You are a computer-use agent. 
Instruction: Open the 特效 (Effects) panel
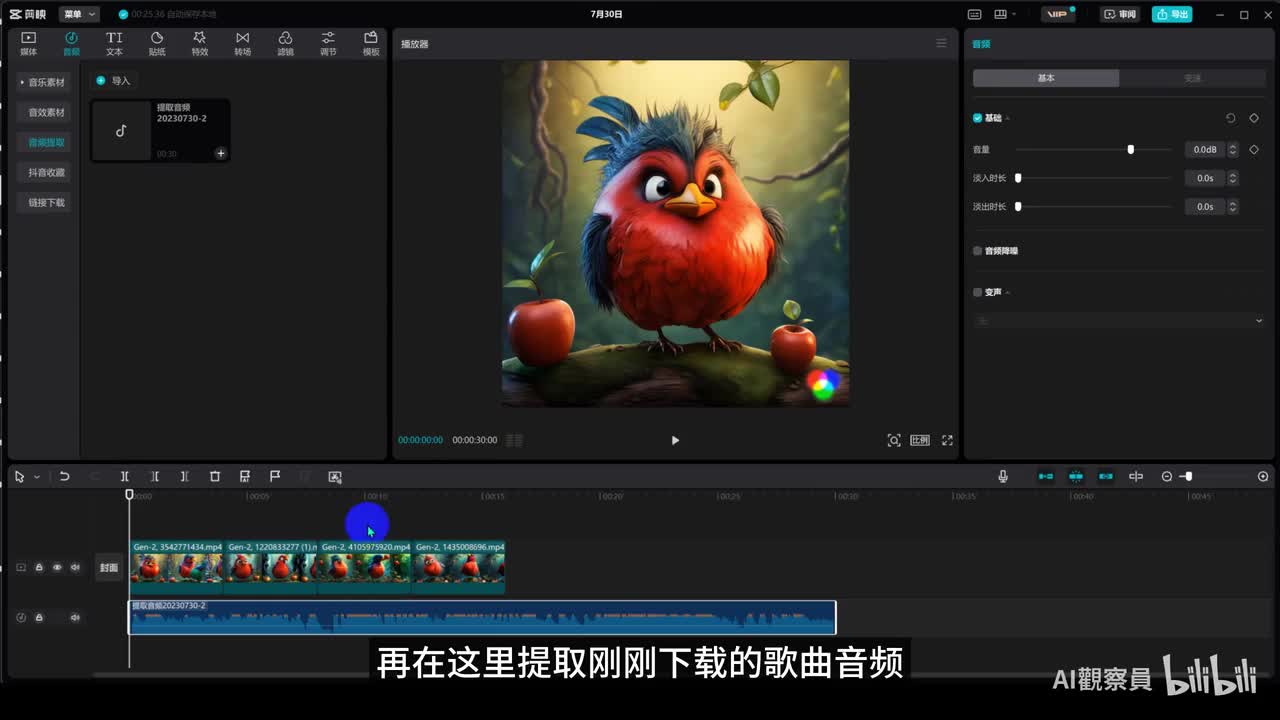200,43
